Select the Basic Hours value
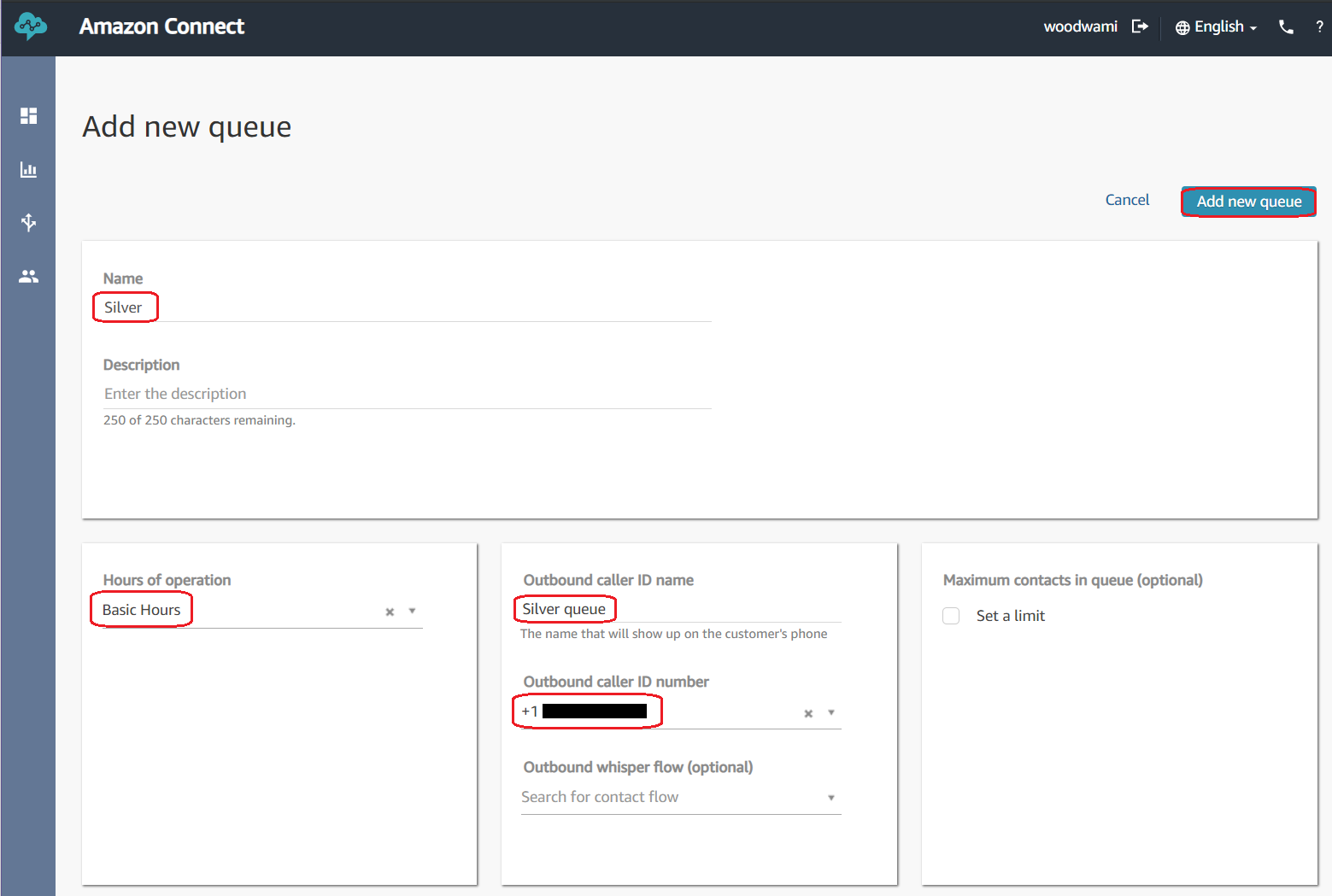The image size is (1332, 896). click(x=142, y=610)
